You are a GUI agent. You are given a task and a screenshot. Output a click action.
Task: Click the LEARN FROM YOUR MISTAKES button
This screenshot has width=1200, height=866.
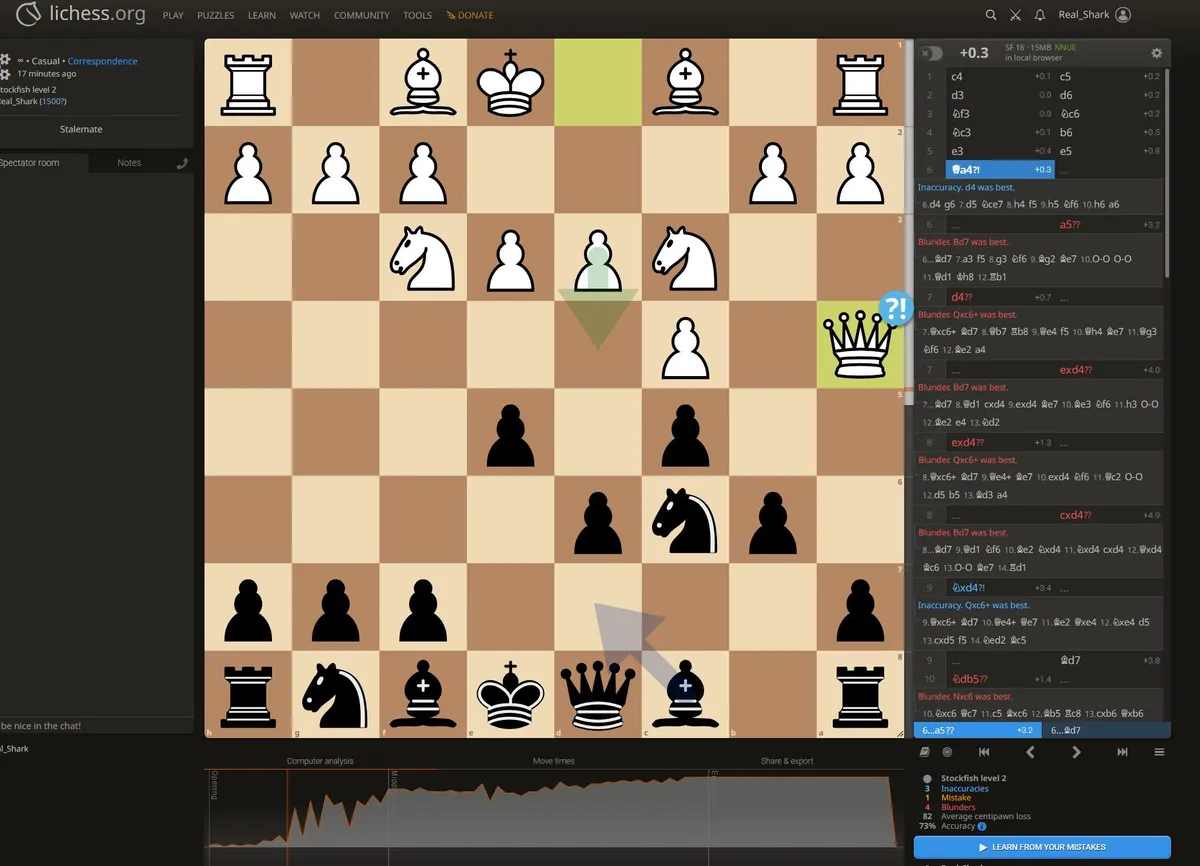click(1043, 847)
